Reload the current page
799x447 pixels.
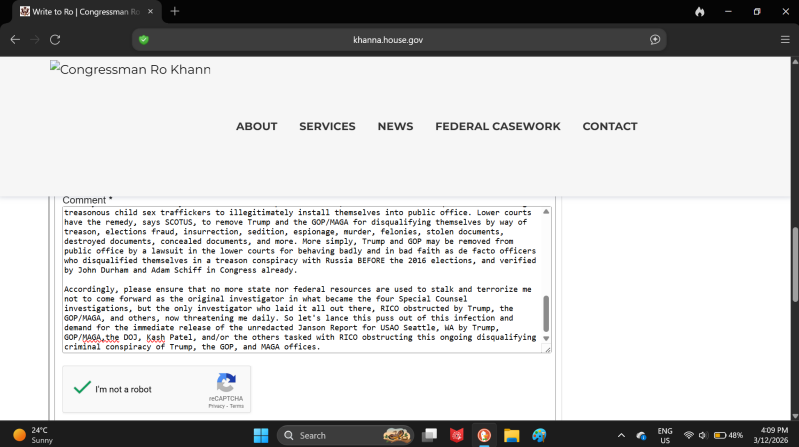click(55, 40)
